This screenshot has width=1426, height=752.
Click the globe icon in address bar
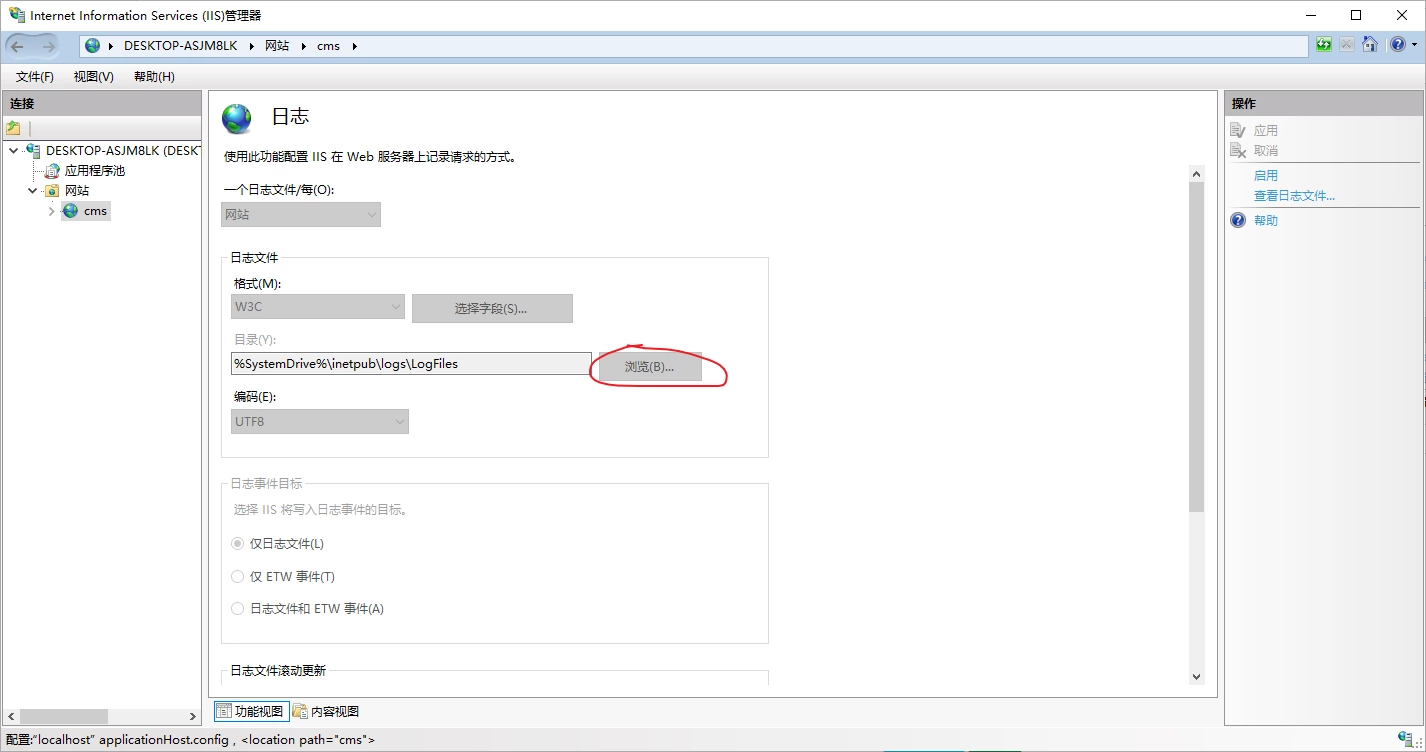(93, 46)
